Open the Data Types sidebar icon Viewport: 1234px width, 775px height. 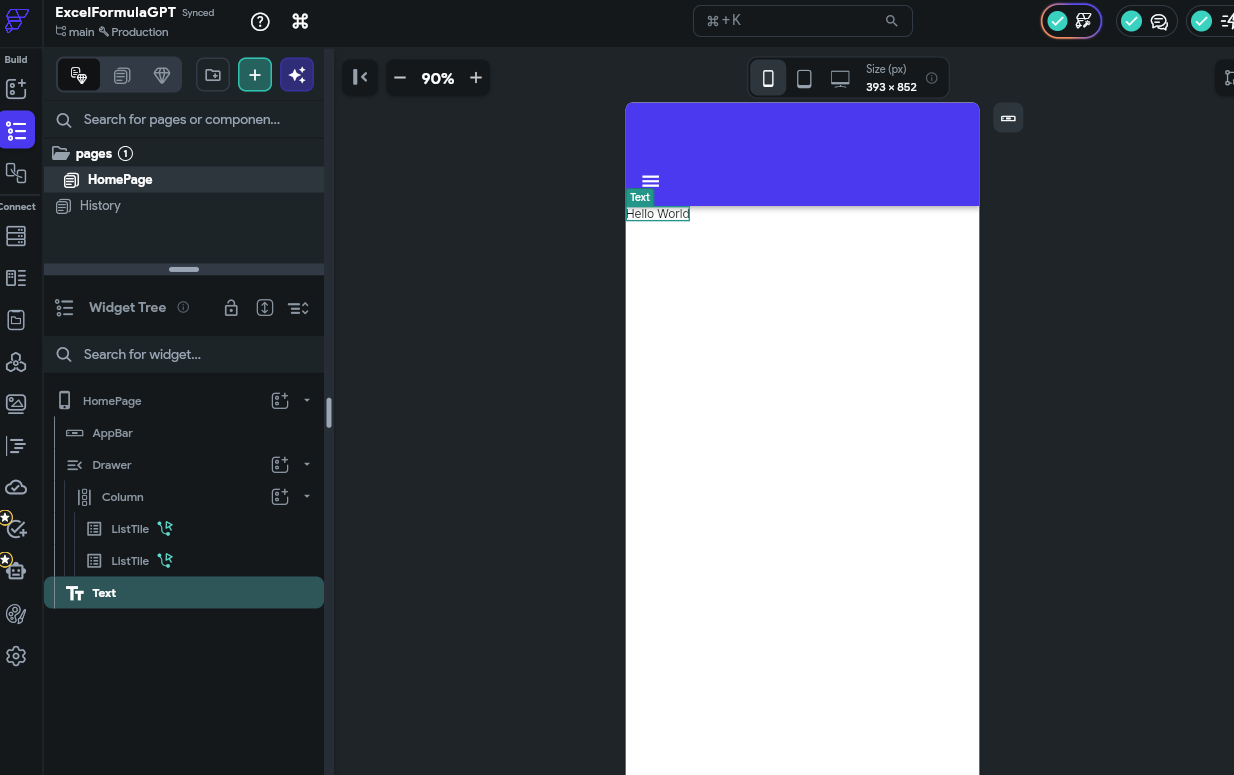click(16, 278)
